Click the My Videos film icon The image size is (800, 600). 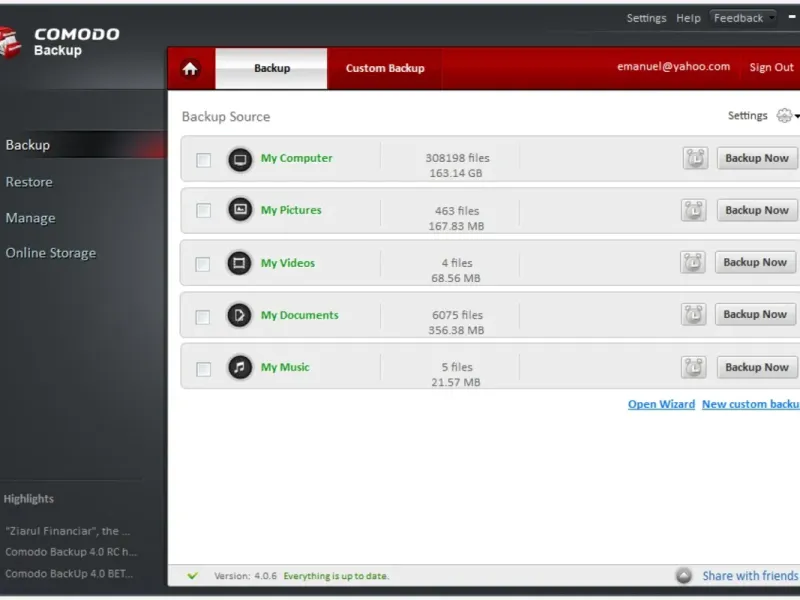(x=239, y=263)
